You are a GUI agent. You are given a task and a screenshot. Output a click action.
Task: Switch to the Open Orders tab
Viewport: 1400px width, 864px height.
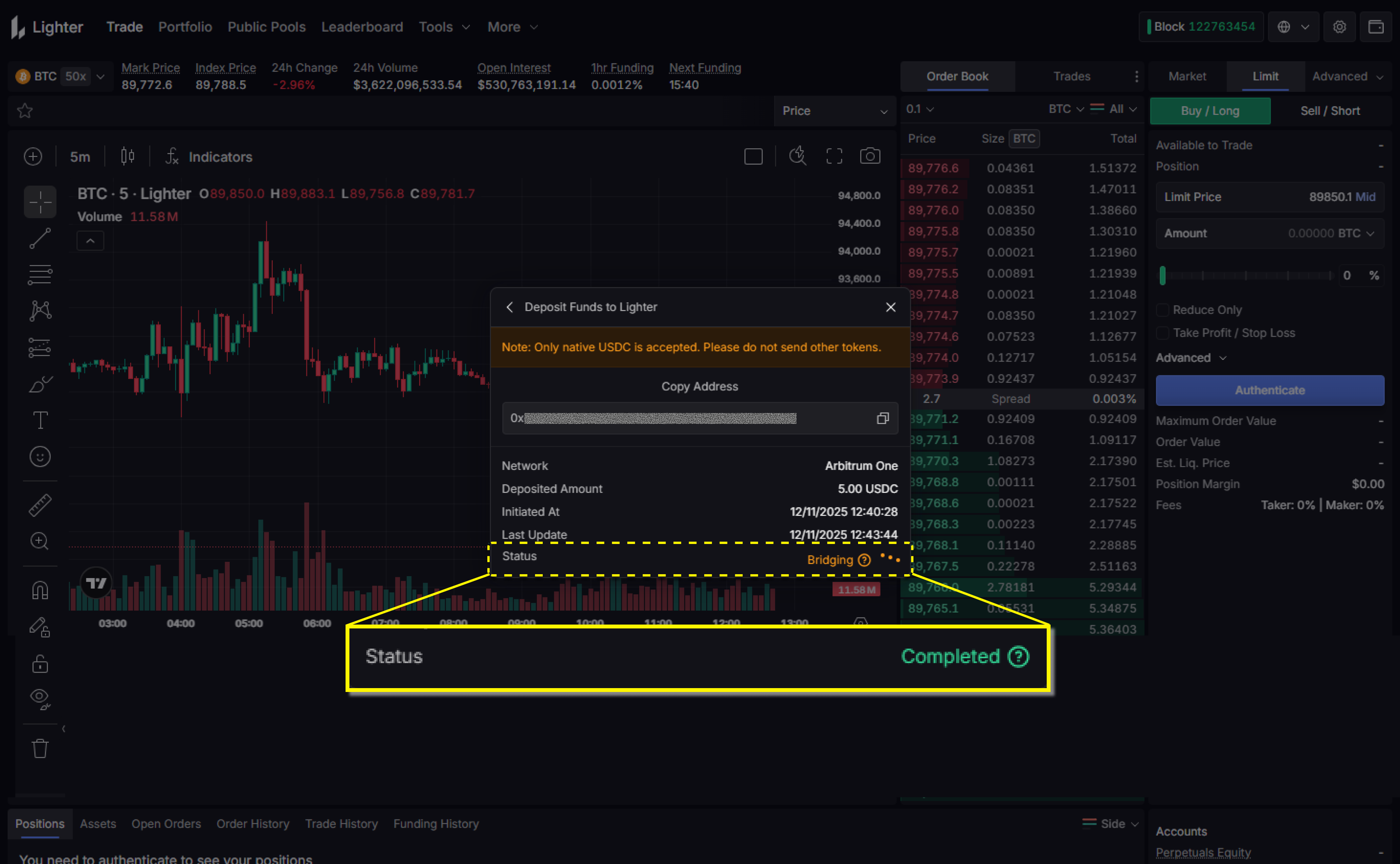(x=166, y=823)
